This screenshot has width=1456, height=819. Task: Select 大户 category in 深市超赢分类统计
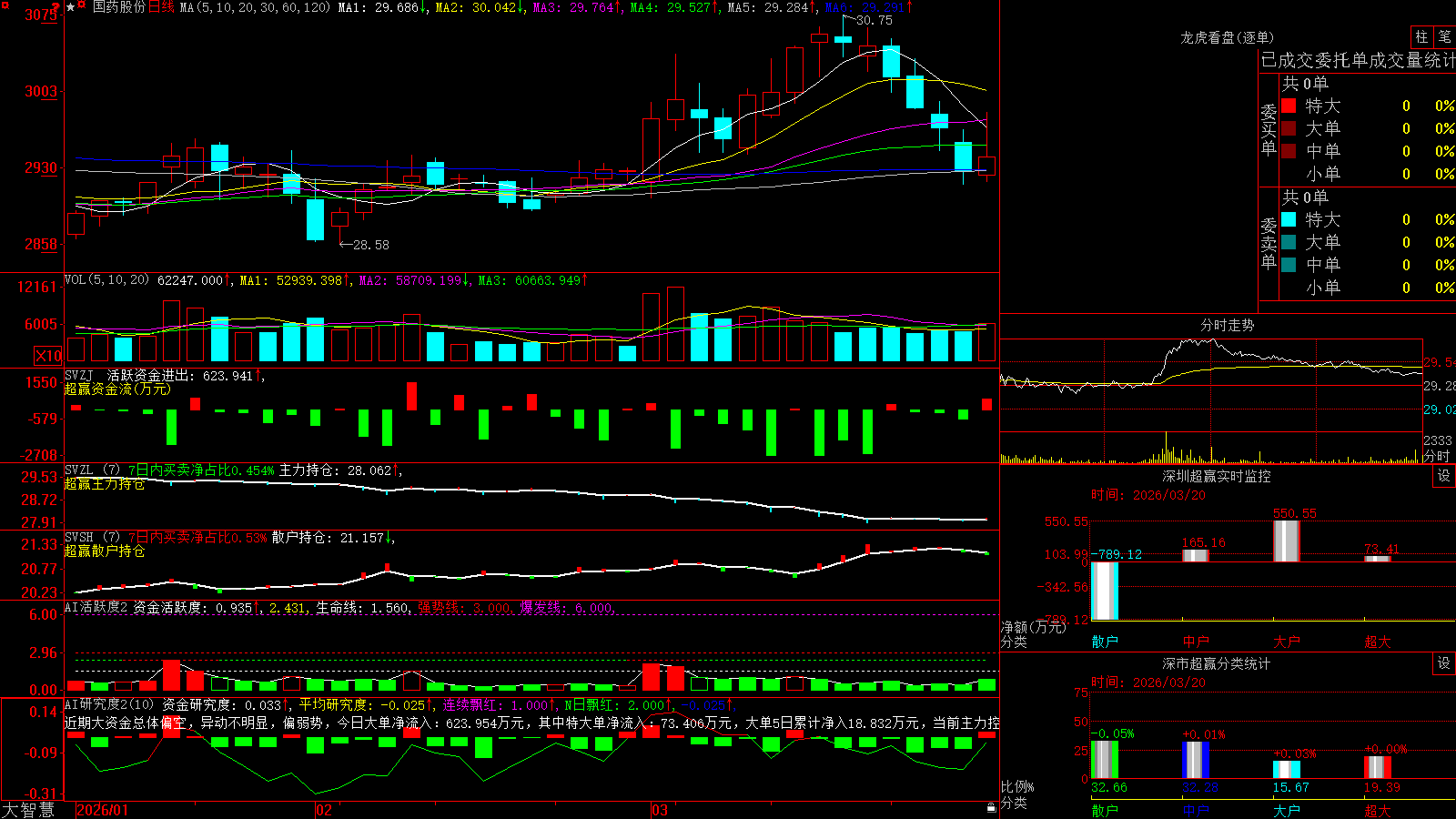click(x=1287, y=810)
